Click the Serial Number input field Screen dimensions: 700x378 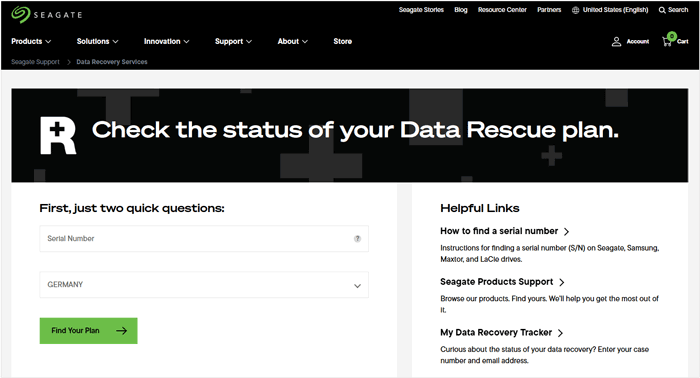[x=204, y=239]
